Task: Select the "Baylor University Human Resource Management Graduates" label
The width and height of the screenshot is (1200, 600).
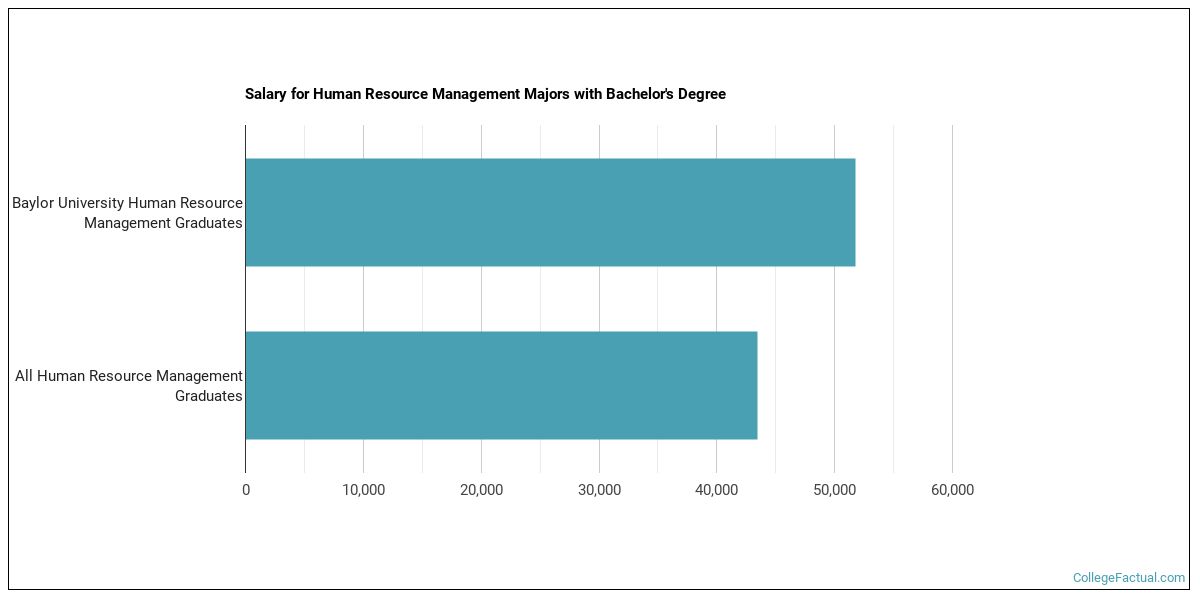Action: 127,212
